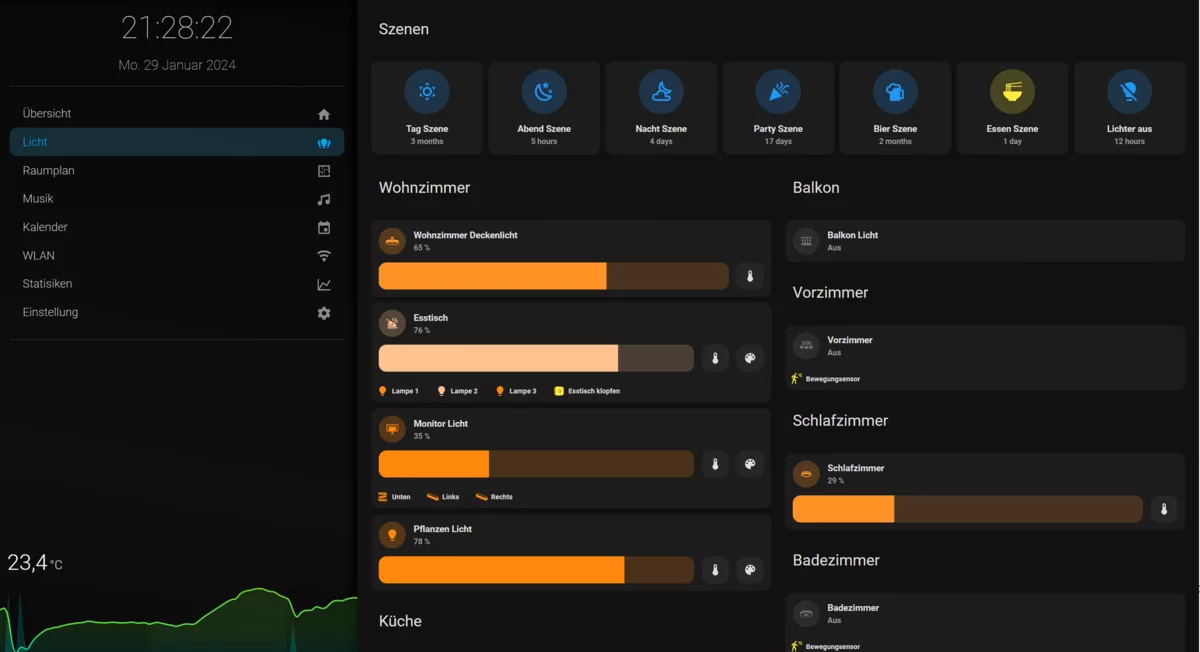Screen dimensions: 1200x652
Task: Trigger the Bier Szene beer icon
Action: [x=895, y=92]
